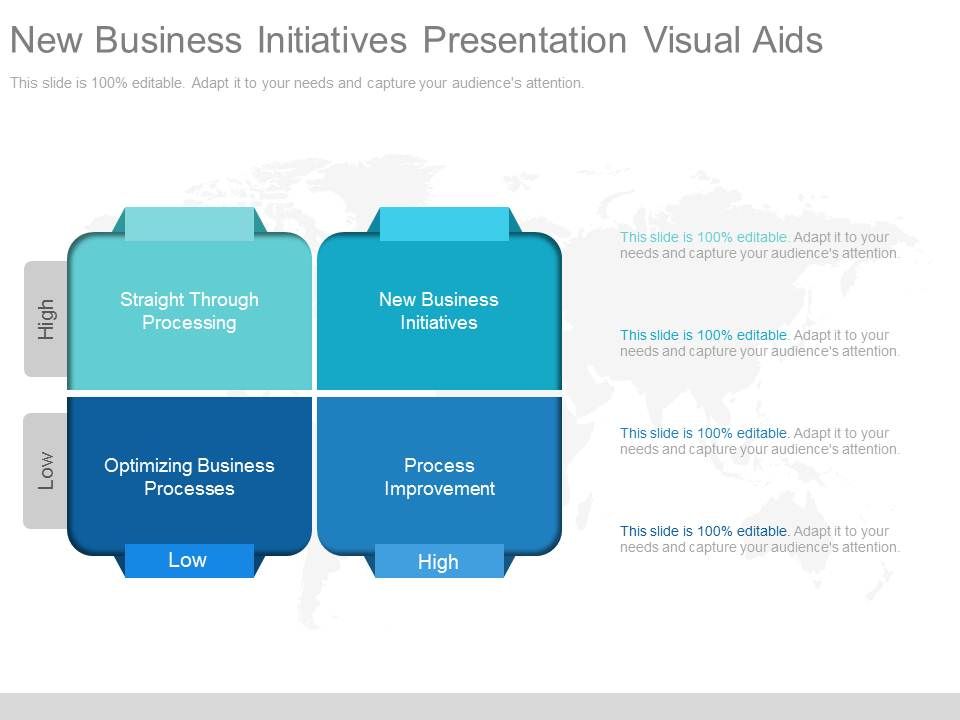Select the fourth description paragraph with dark blue highlight

(x=759, y=539)
